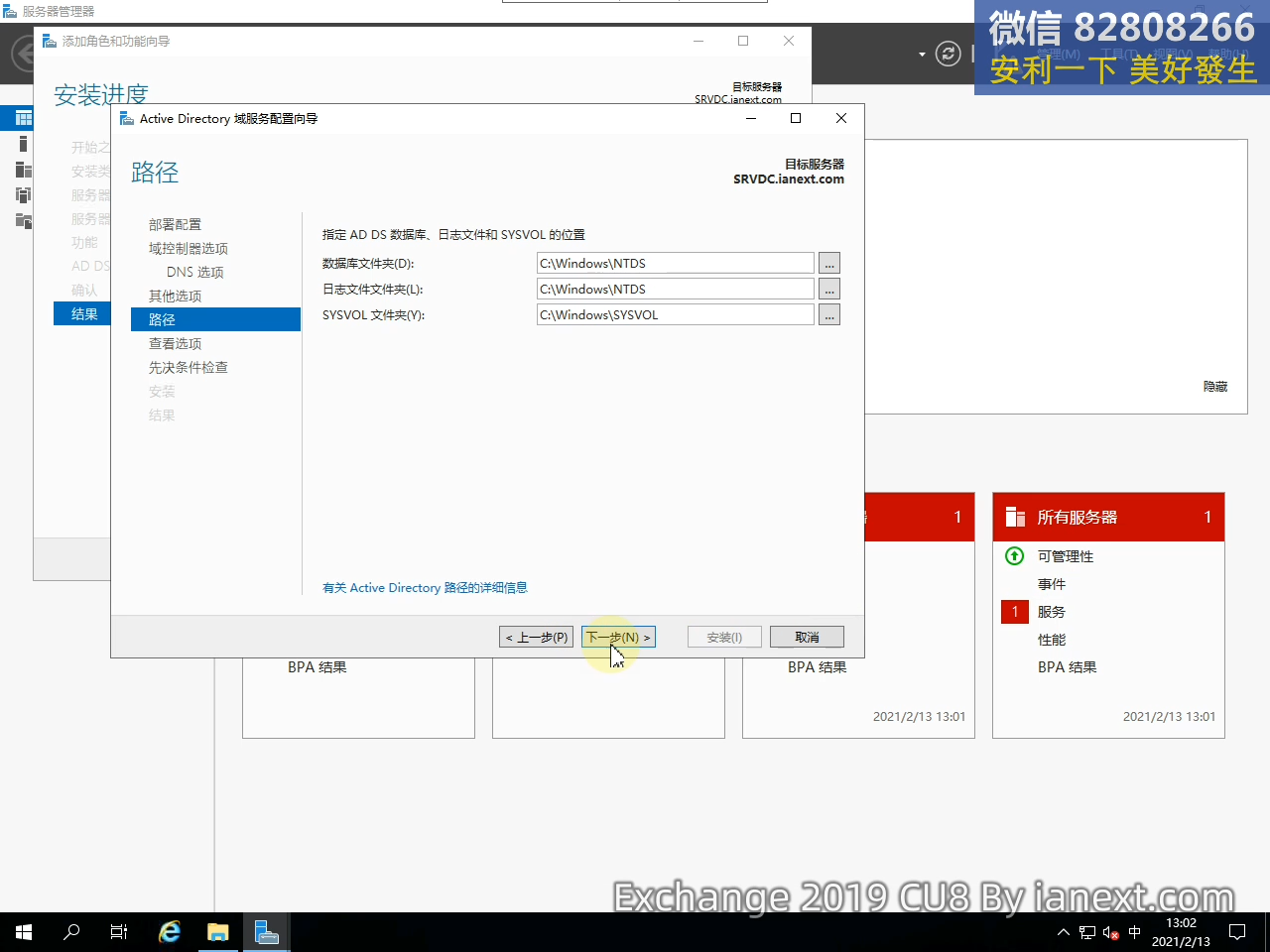1270x952 pixels.
Task: Open File Explorer from the taskbar
Action: click(x=218, y=932)
